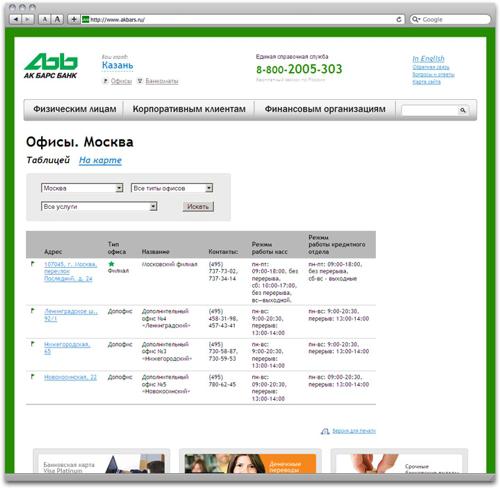
Task: Expand the Все типы офисов dropdown
Action: click(172, 188)
